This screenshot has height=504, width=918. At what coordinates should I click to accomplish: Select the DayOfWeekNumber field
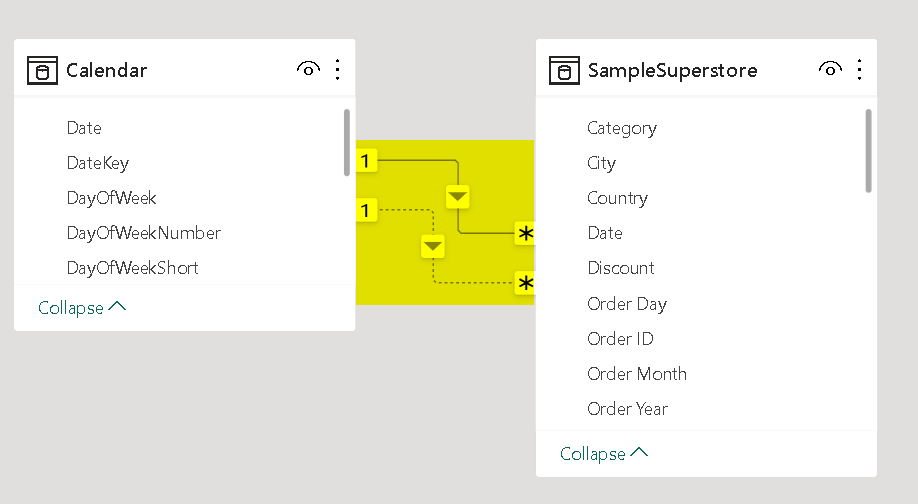[x=143, y=233]
